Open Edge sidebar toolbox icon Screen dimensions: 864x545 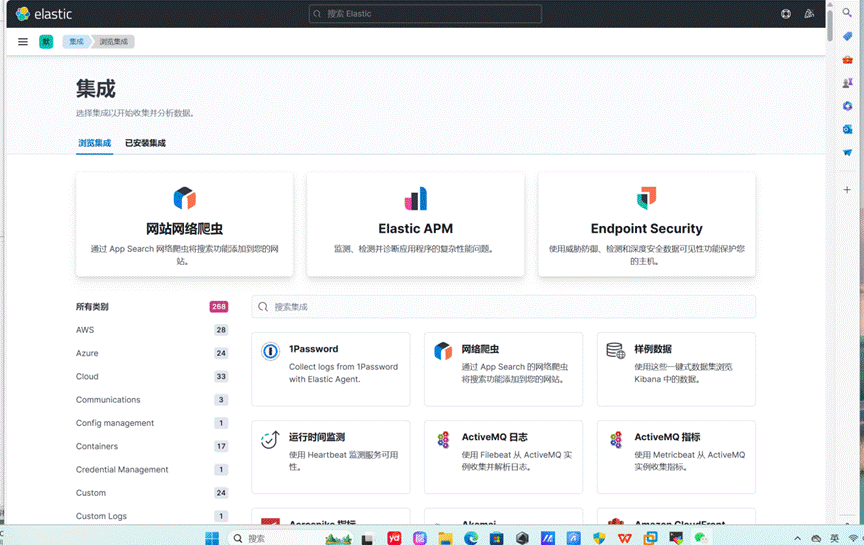pyautogui.click(x=847, y=60)
